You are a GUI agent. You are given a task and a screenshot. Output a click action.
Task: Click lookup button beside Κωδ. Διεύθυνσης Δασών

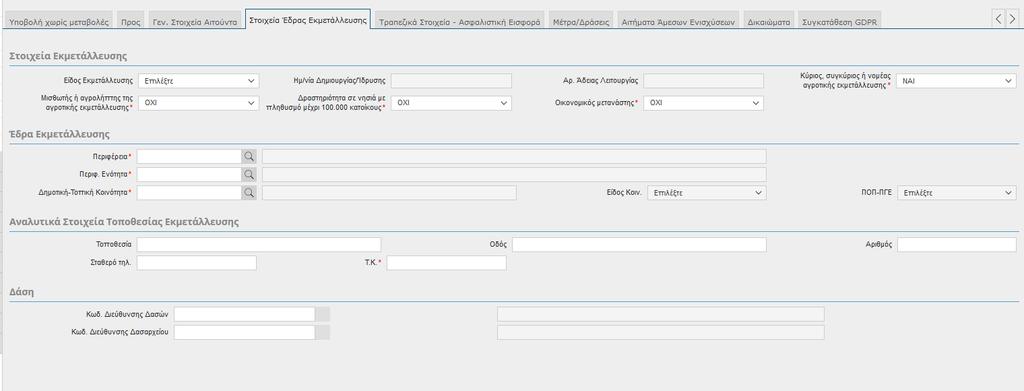click(x=323, y=315)
